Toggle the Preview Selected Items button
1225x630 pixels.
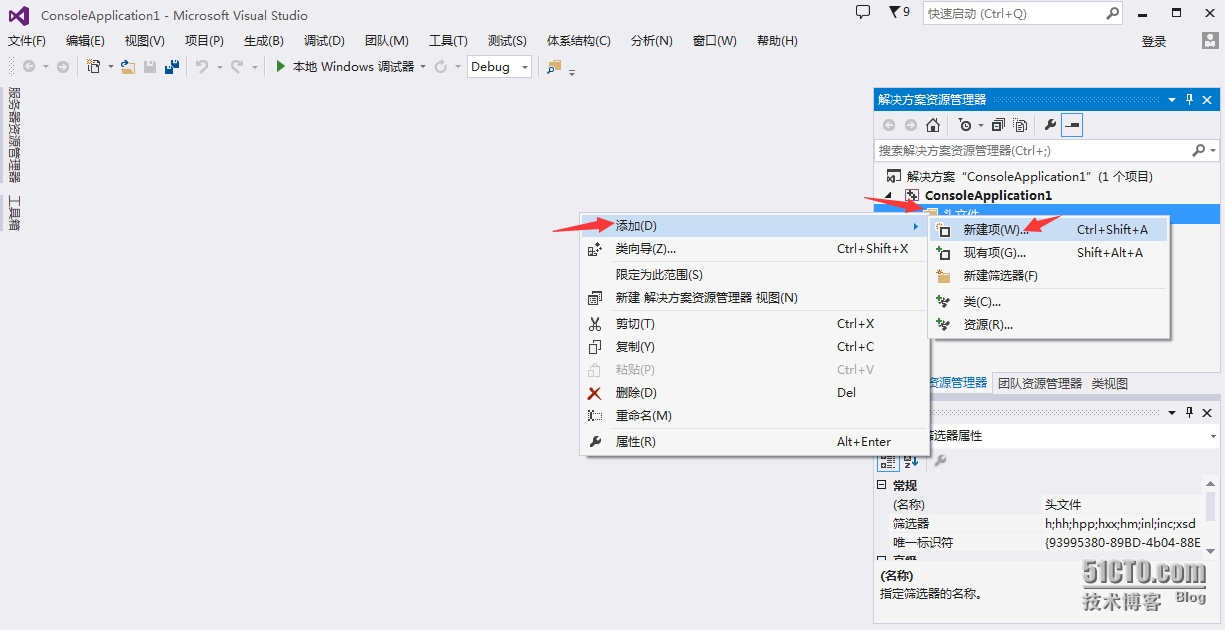click(x=1072, y=125)
